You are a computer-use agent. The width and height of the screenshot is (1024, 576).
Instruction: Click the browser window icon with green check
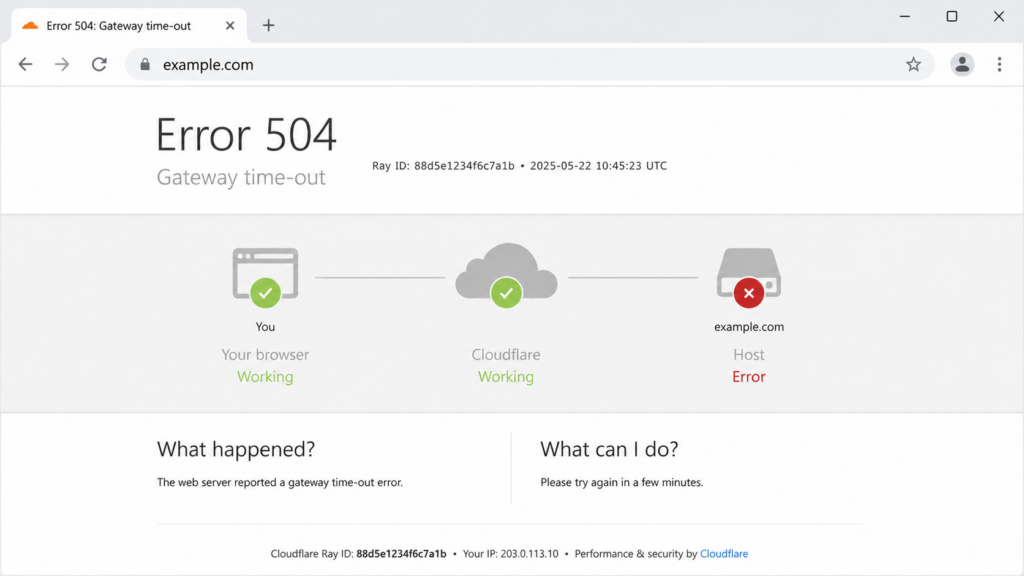click(x=265, y=277)
